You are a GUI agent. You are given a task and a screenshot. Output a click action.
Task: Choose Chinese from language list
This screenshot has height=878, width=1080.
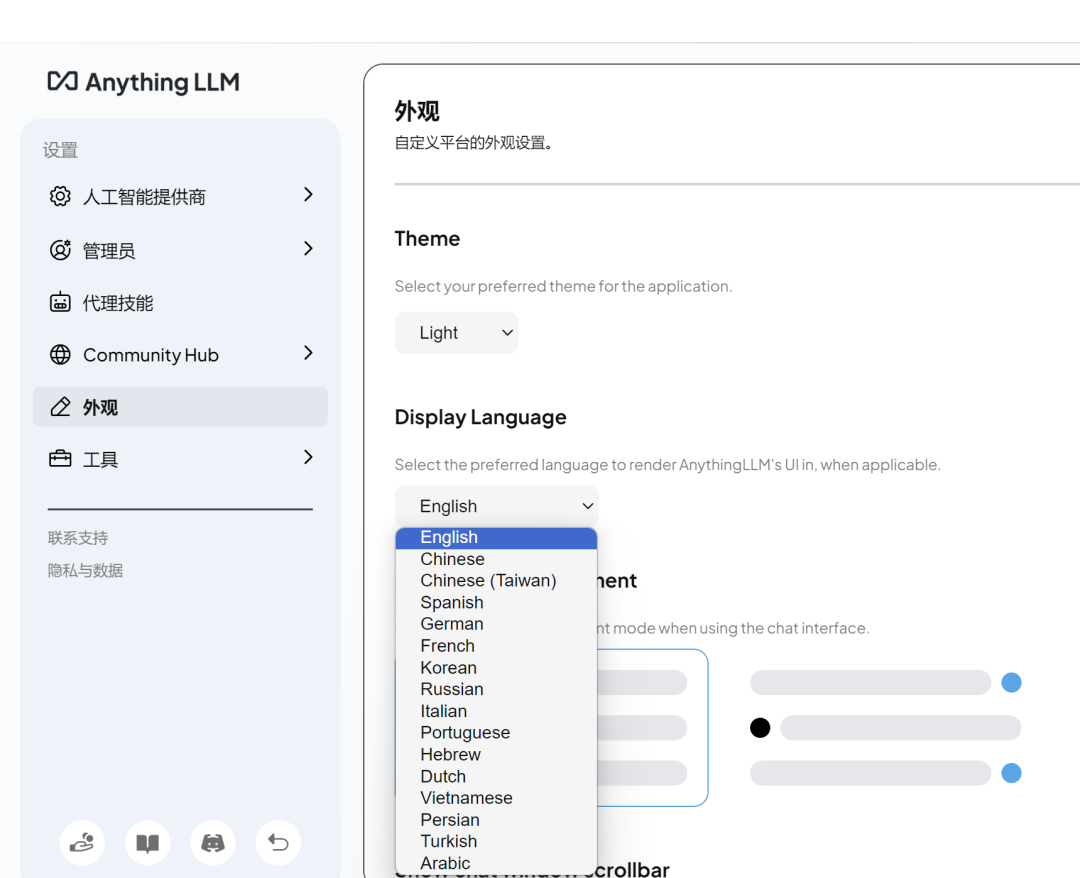(x=496, y=559)
